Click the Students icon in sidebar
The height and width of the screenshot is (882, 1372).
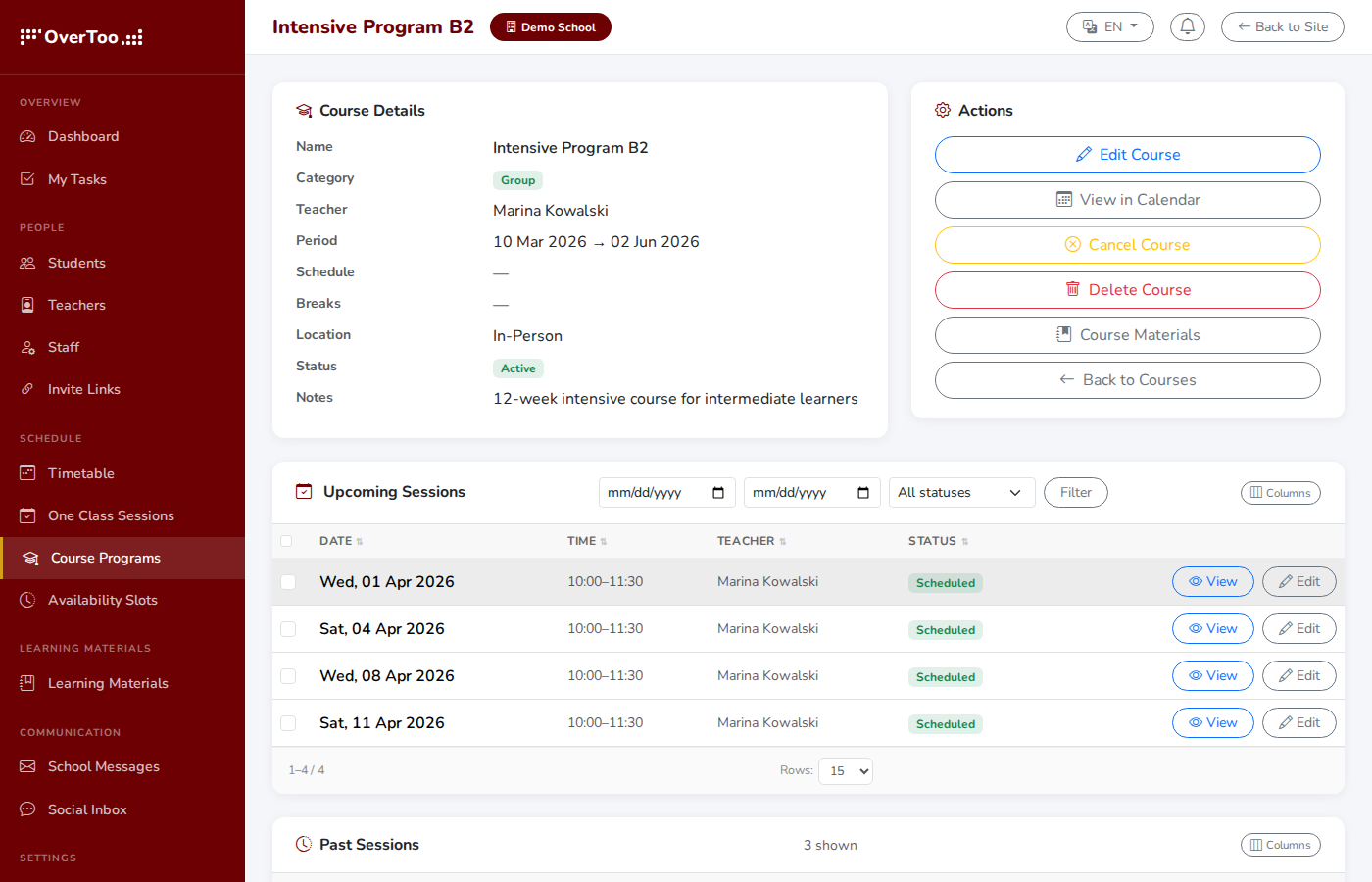[27, 263]
